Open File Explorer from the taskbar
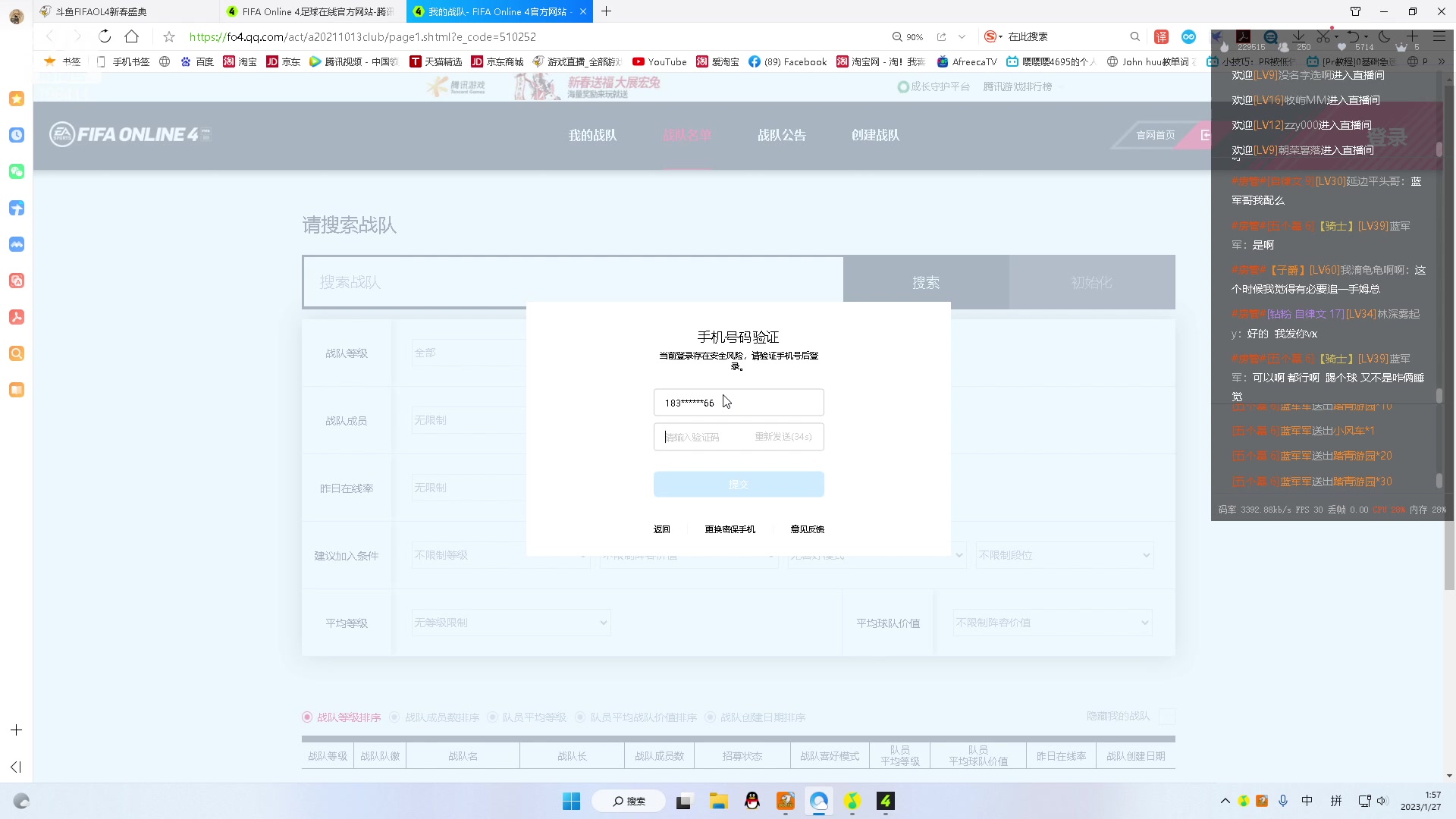The image size is (1456, 819). coord(718,801)
